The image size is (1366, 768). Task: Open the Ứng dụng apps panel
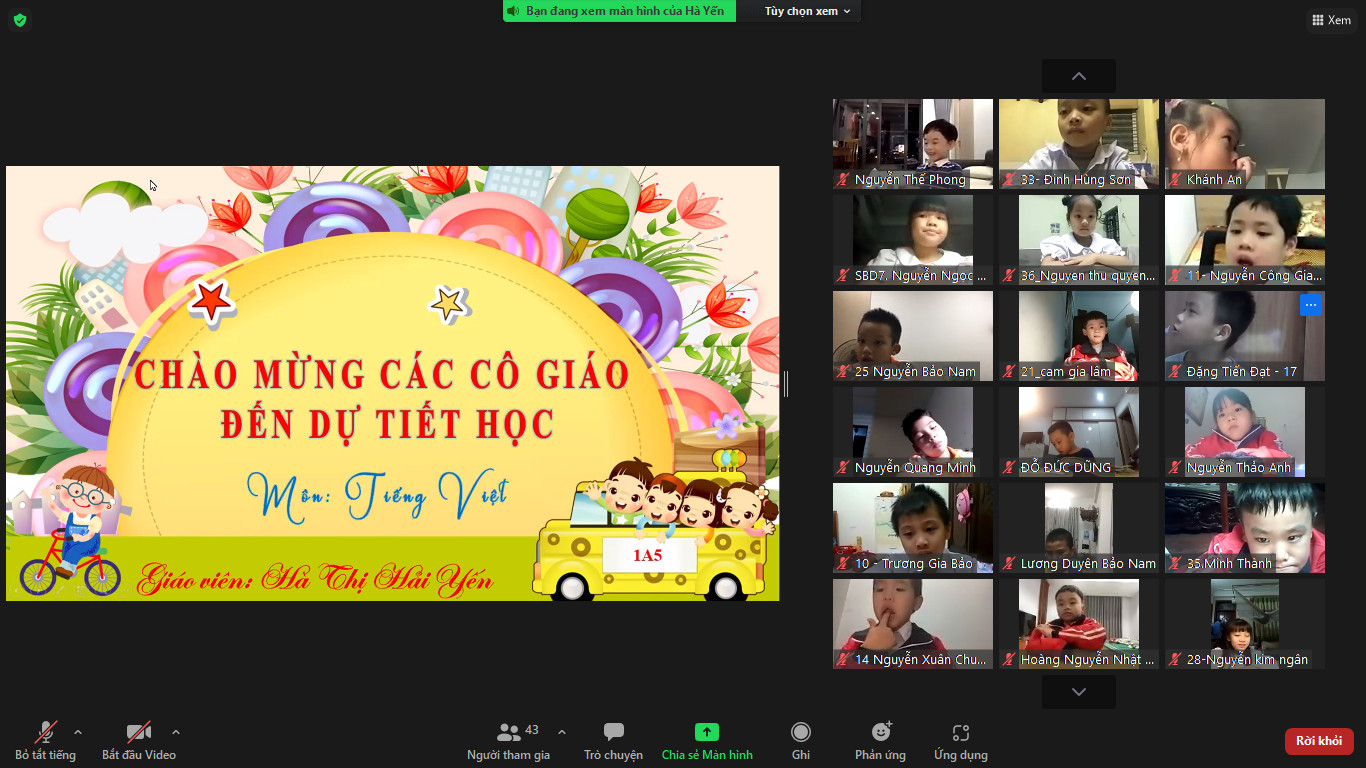click(960, 741)
